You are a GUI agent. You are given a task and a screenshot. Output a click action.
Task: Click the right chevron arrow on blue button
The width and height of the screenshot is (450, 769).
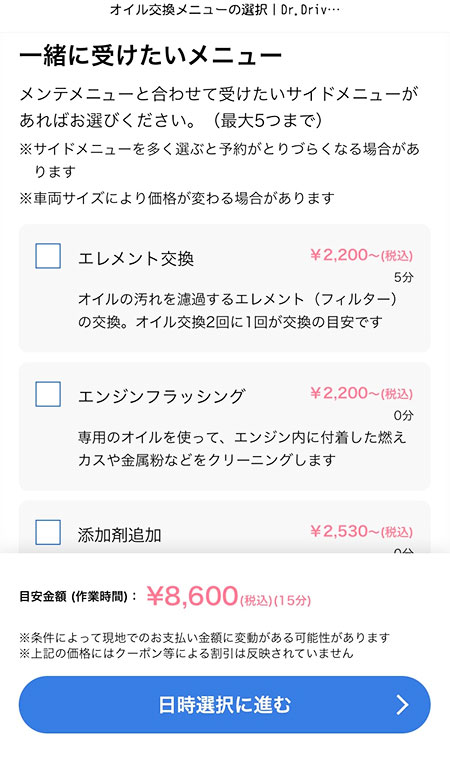pos(402,705)
